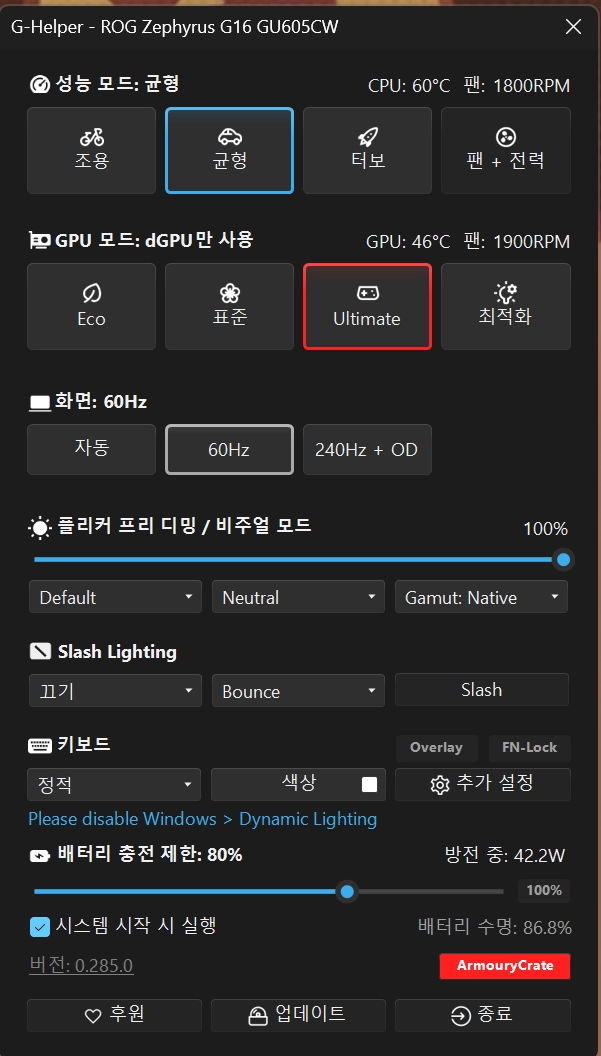The image size is (601, 1056).
Task: Open the Default visual mode dropdown
Action: [x=115, y=597]
